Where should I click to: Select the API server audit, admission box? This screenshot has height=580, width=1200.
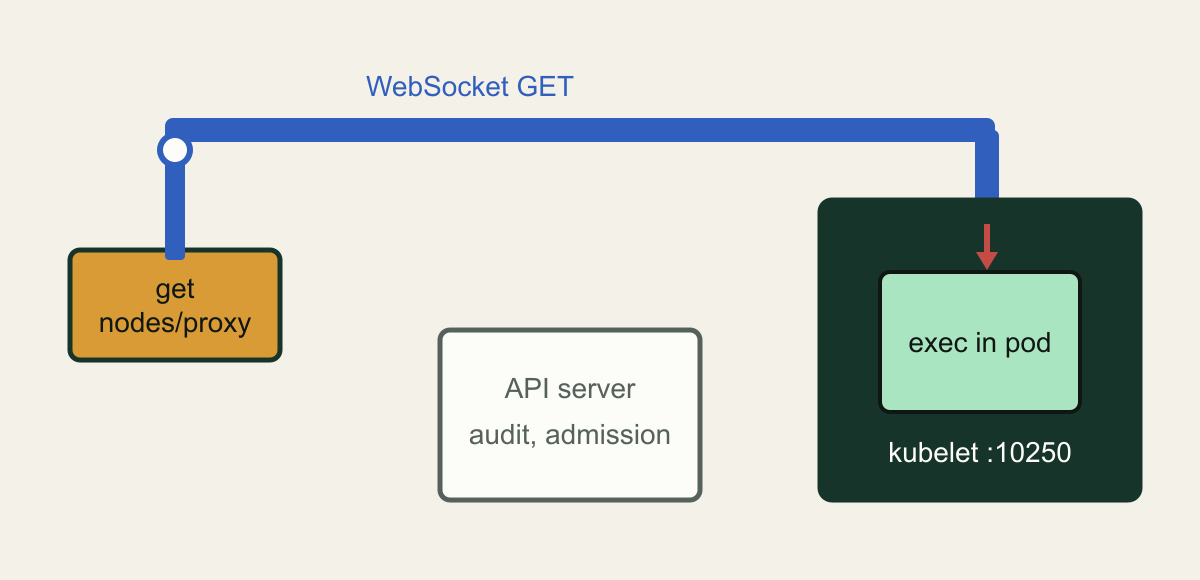coord(570,414)
